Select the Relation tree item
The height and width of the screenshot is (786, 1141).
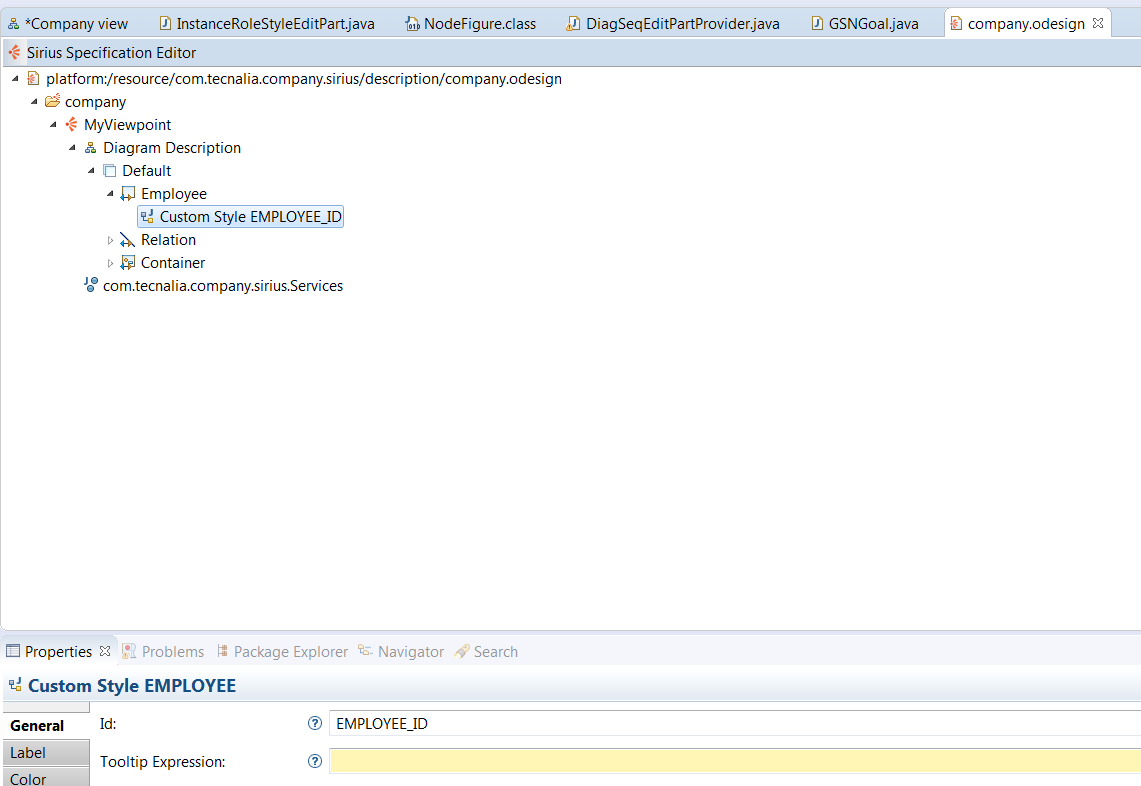[168, 239]
